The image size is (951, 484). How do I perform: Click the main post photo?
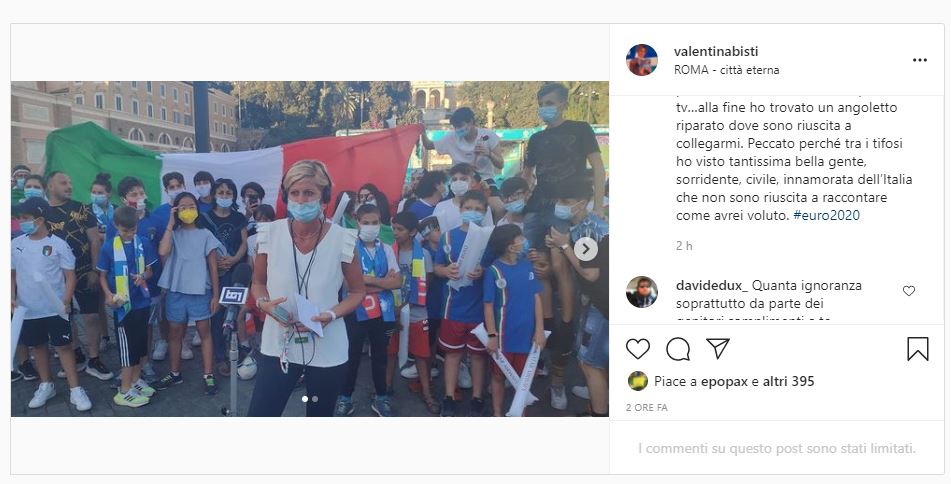[x=309, y=249]
